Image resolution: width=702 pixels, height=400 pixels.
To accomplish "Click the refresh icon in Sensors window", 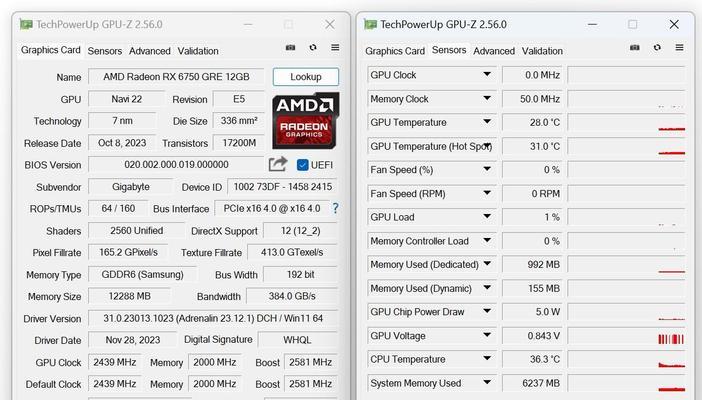I will tap(657, 47).
